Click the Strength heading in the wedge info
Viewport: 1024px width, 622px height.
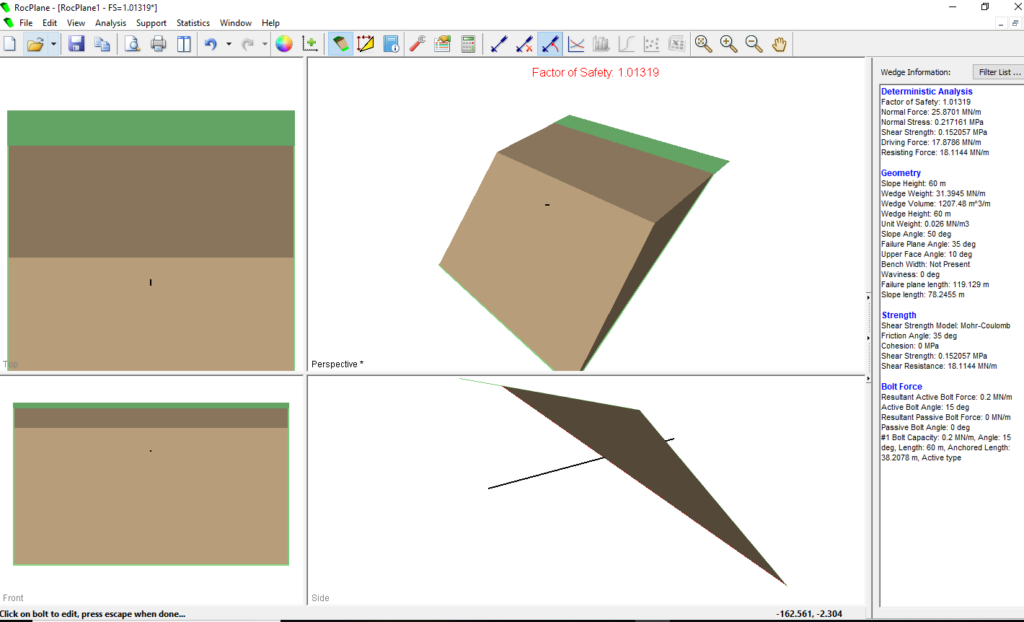tap(899, 315)
